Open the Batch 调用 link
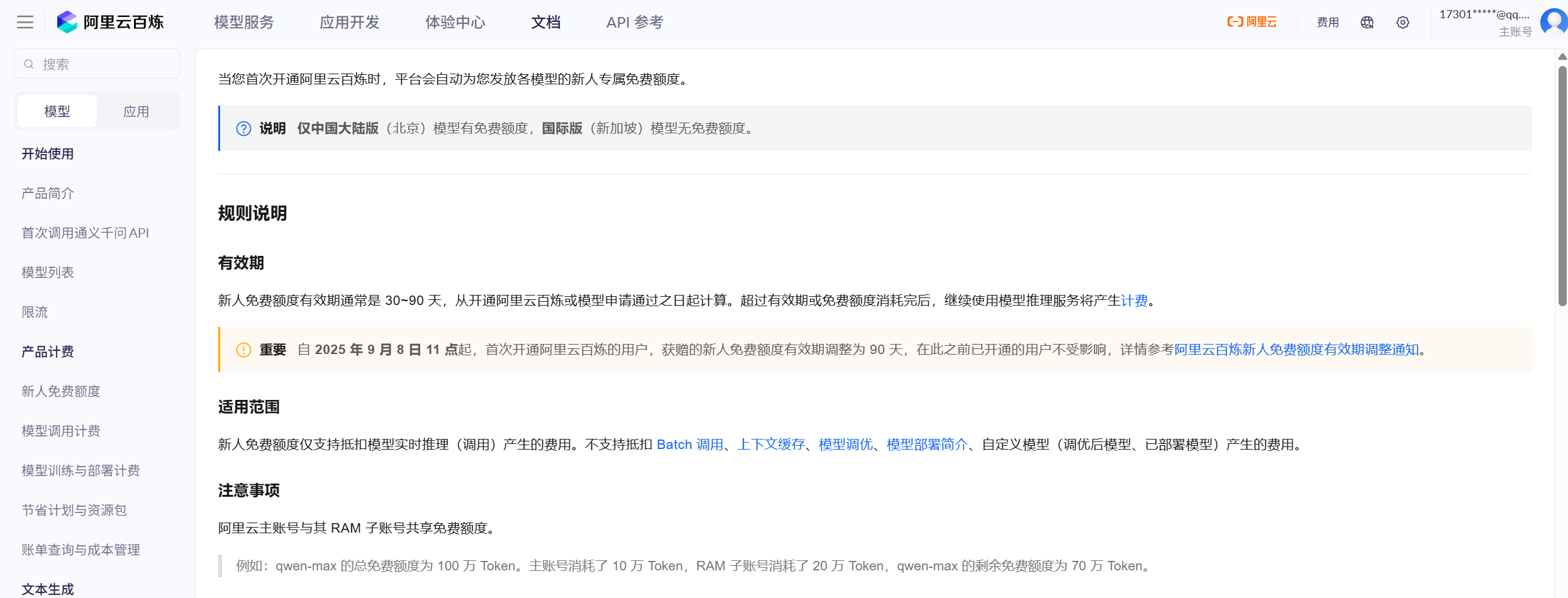 point(689,445)
